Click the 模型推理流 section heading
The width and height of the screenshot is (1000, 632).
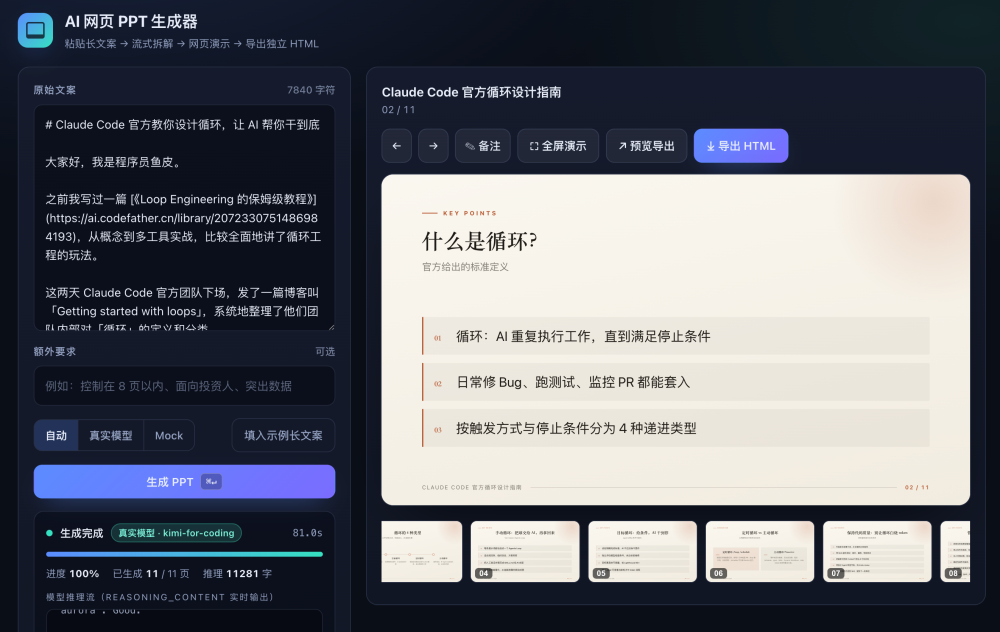tap(160, 597)
